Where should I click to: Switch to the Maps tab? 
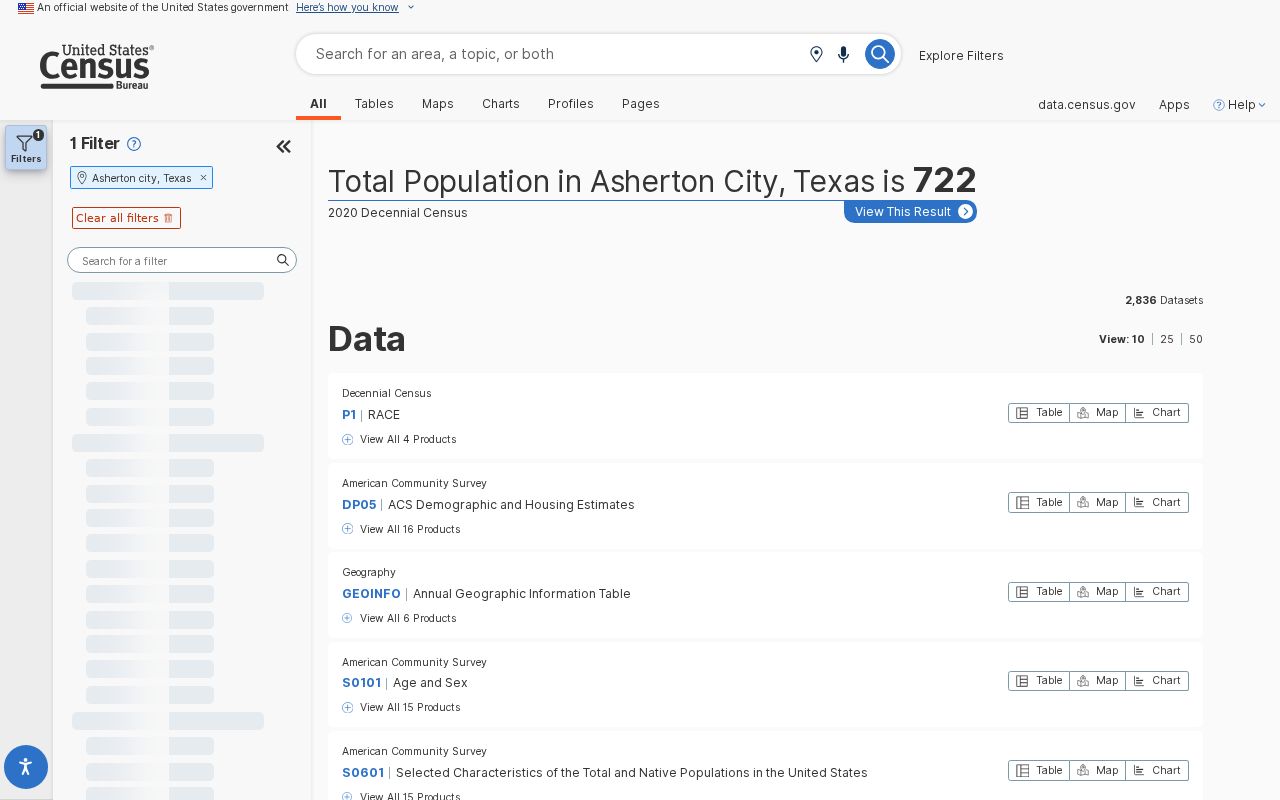[x=438, y=104]
